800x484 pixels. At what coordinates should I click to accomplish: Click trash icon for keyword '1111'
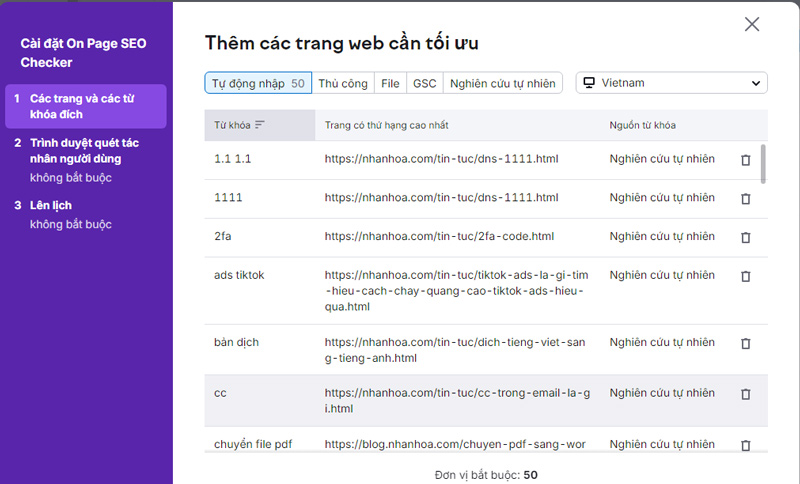[x=745, y=199]
